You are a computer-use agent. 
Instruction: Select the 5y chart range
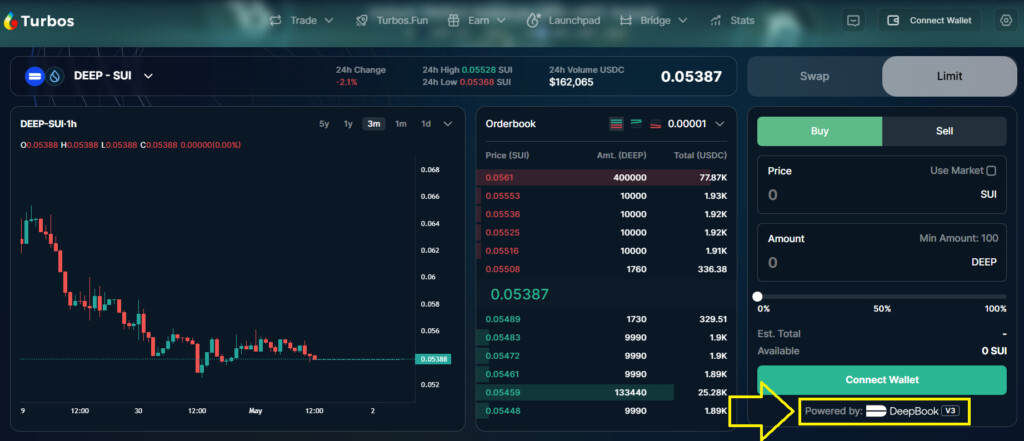[324, 123]
